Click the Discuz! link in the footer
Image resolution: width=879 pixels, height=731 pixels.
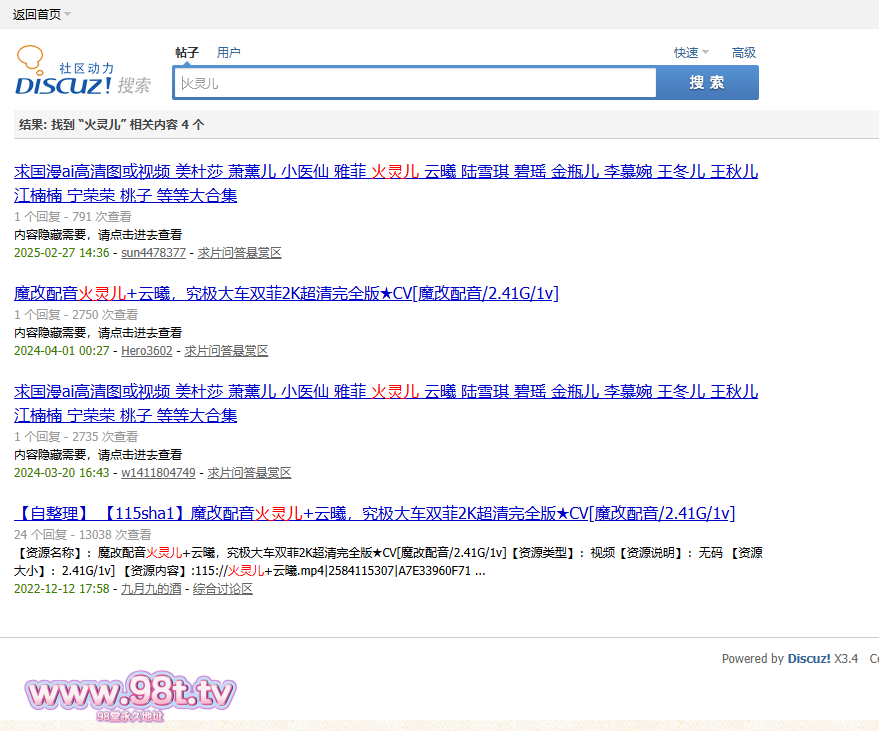pyautogui.click(x=808, y=659)
